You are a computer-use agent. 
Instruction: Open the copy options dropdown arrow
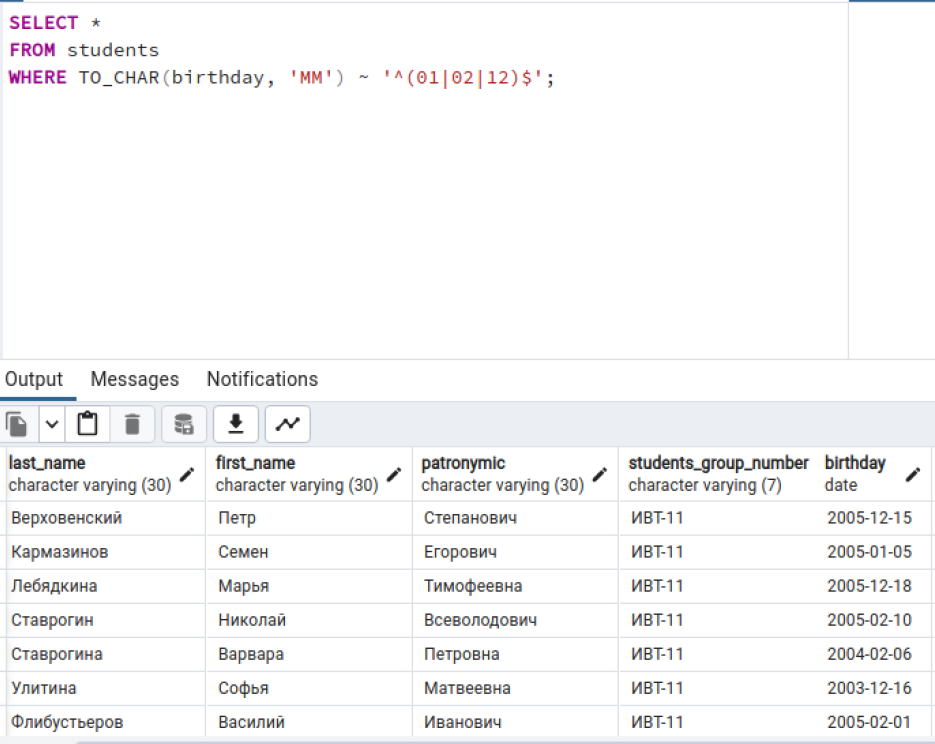(52, 424)
